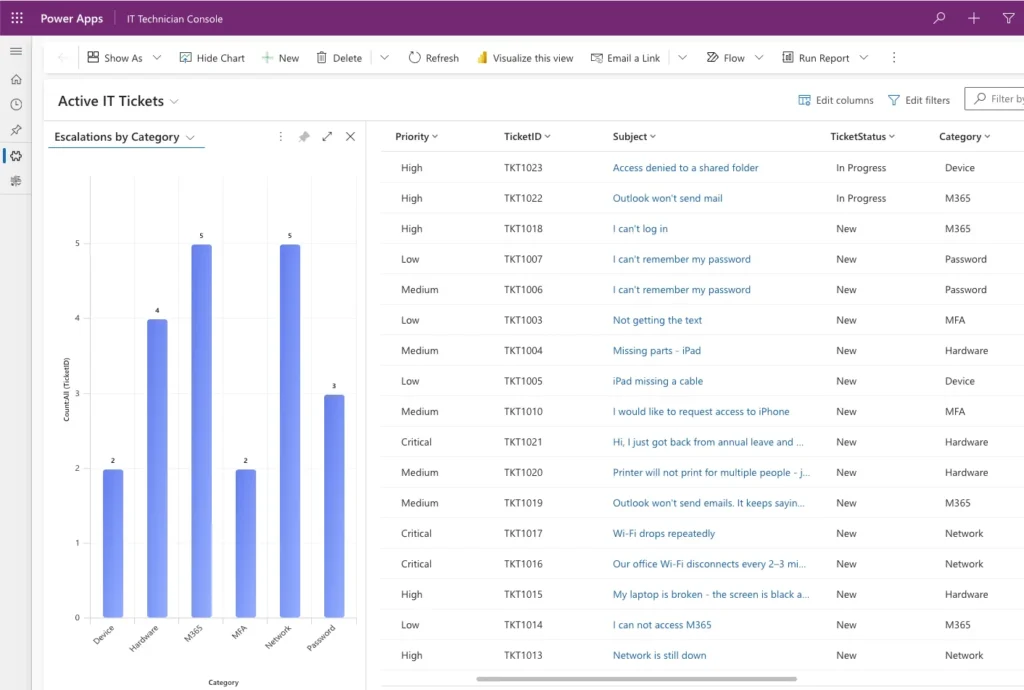This screenshot has width=1024, height=690.
Task: Open the Show As dropdown
Action: (156, 58)
